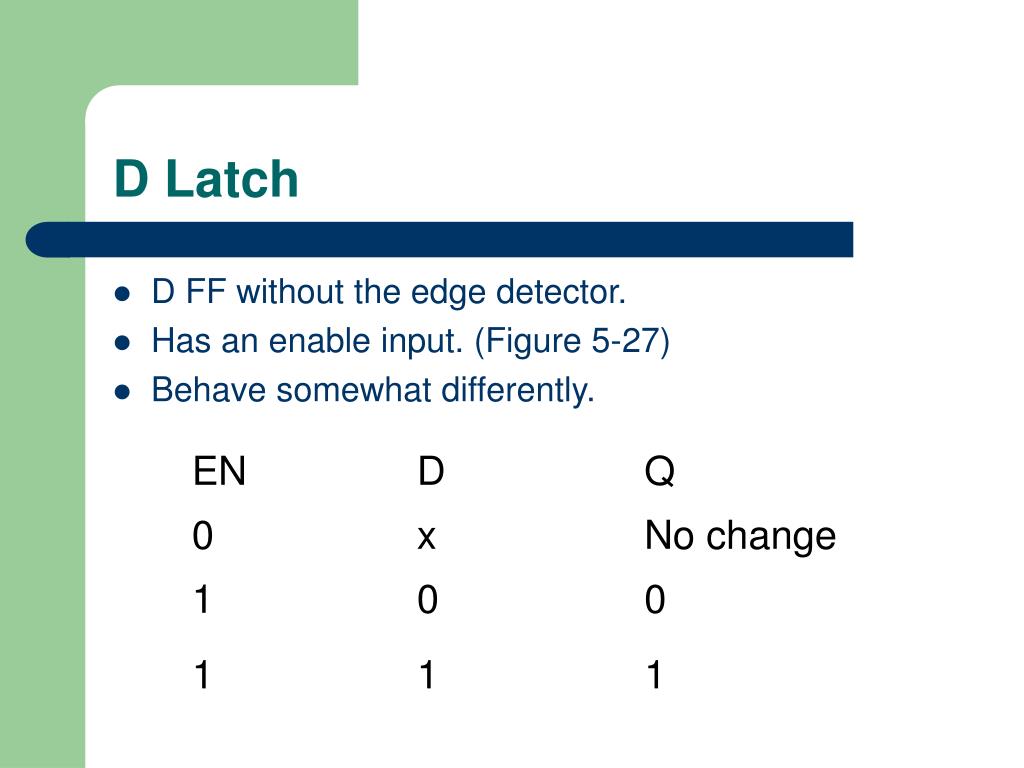Click the dark blue horizontal title bar
Viewport: 1024px width, 768px height.
[439, 240]
